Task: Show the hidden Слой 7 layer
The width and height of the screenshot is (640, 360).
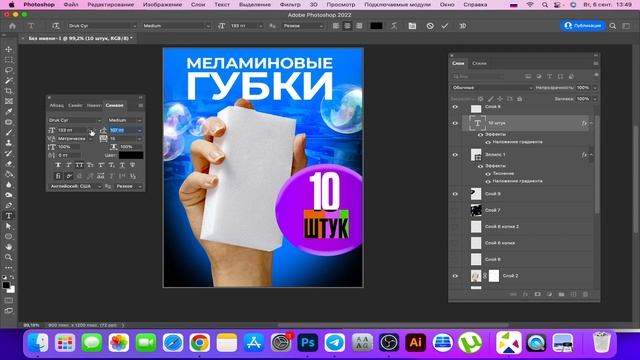Action: (x=455, y=211)
